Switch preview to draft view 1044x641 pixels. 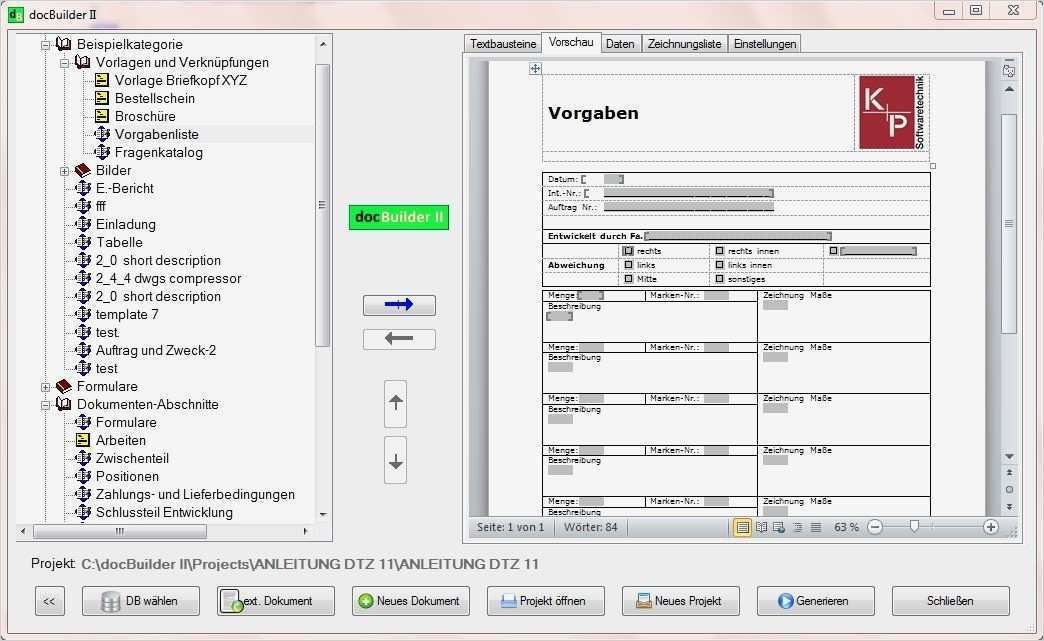pos(816,527)
